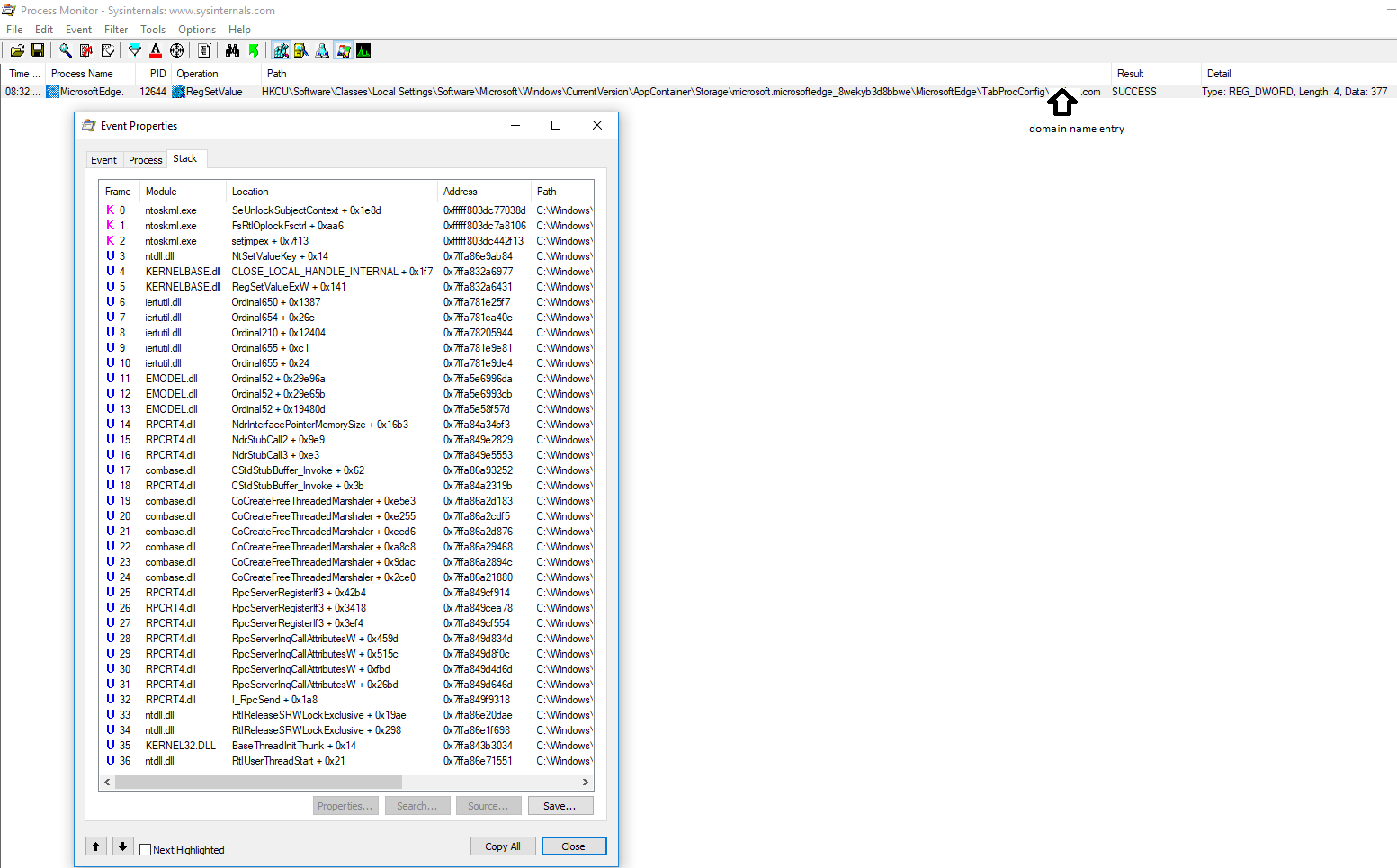Click the Copy All button

click(503, 846)
